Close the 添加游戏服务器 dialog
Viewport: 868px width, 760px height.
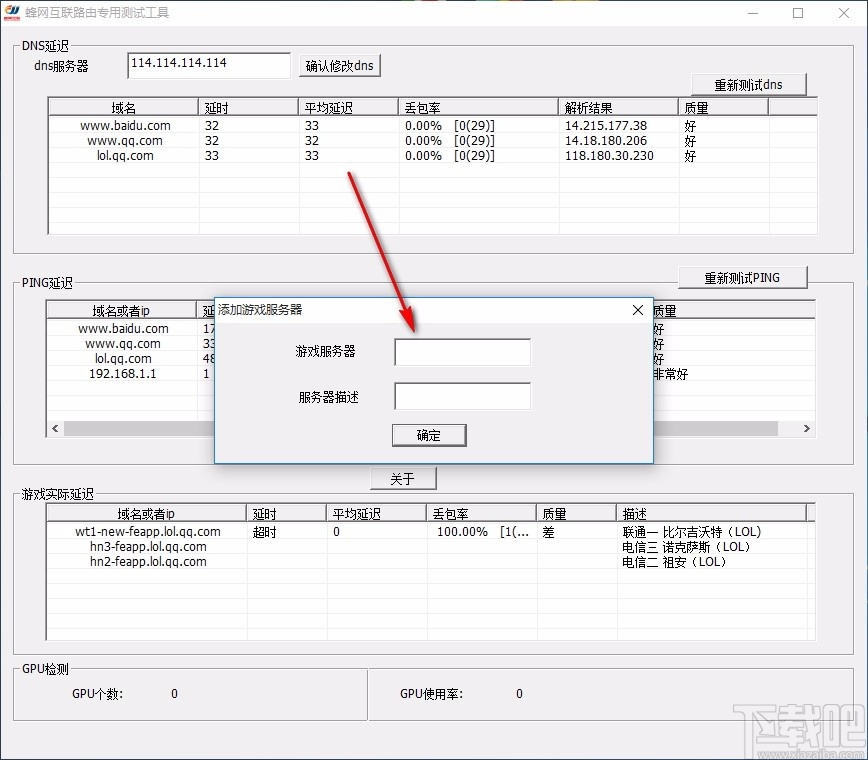tap(638, 310)
